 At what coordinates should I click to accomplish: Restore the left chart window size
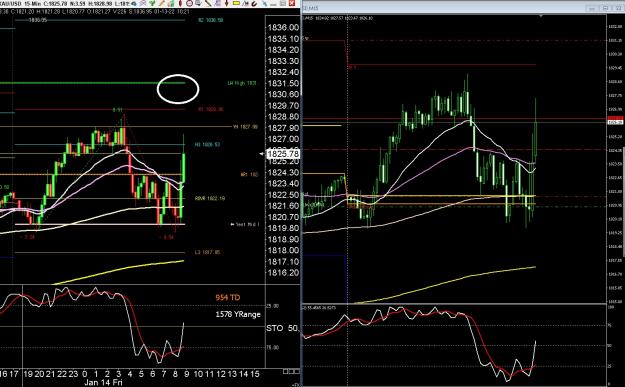click(x=282, y=3)
